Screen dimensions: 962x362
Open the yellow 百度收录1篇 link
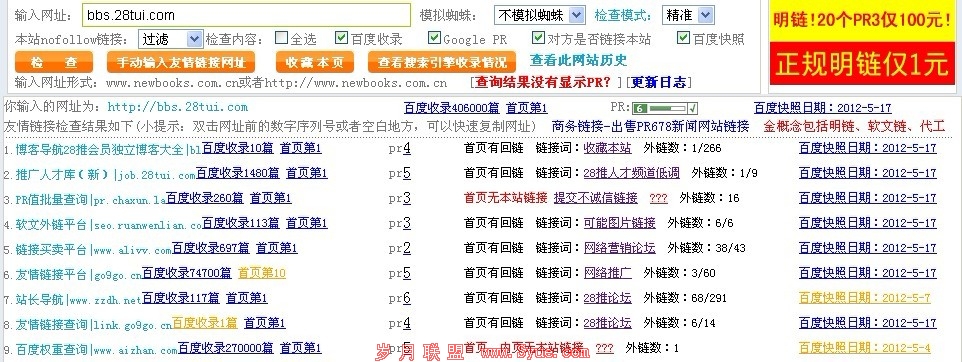204,323
